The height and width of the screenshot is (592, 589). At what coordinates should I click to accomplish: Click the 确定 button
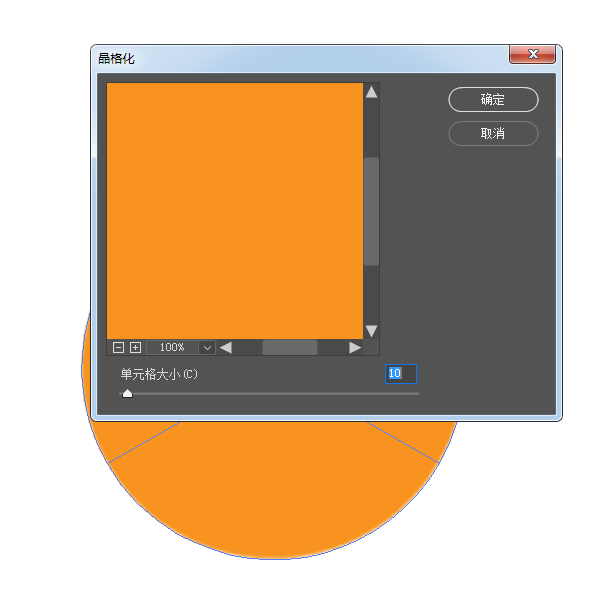pos(493,100)
